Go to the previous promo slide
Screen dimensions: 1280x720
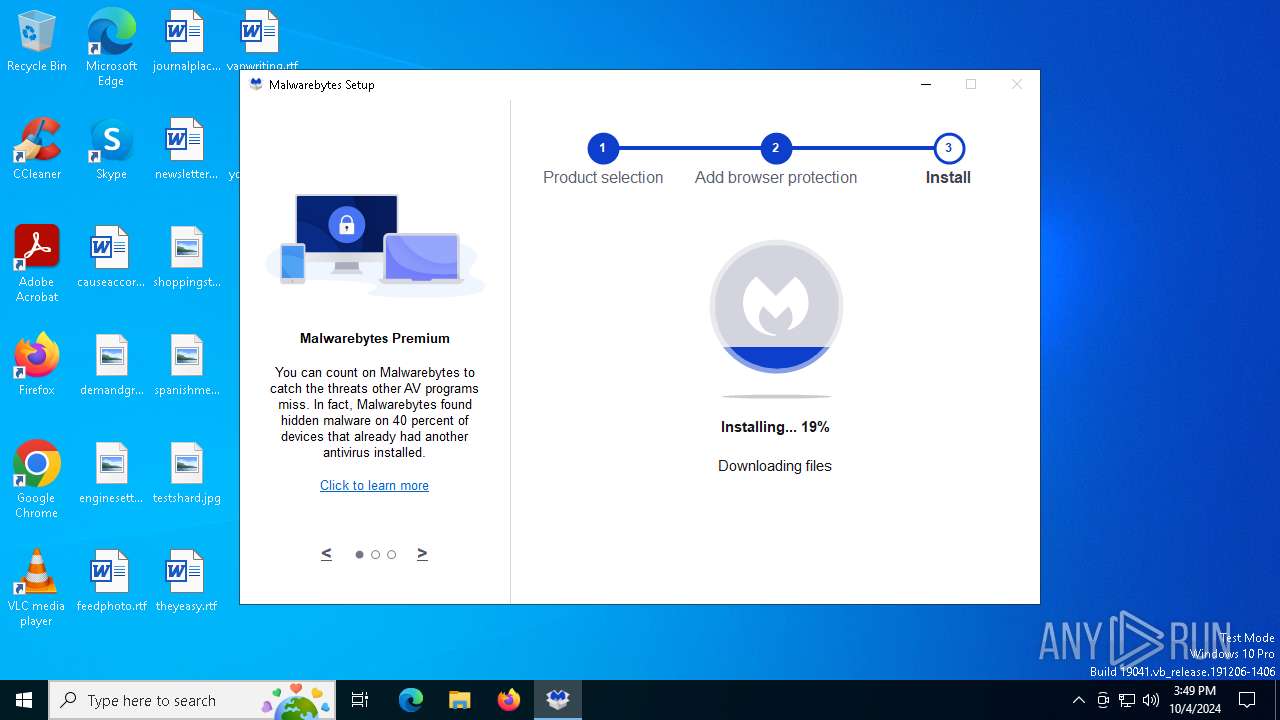click(326, 553)
